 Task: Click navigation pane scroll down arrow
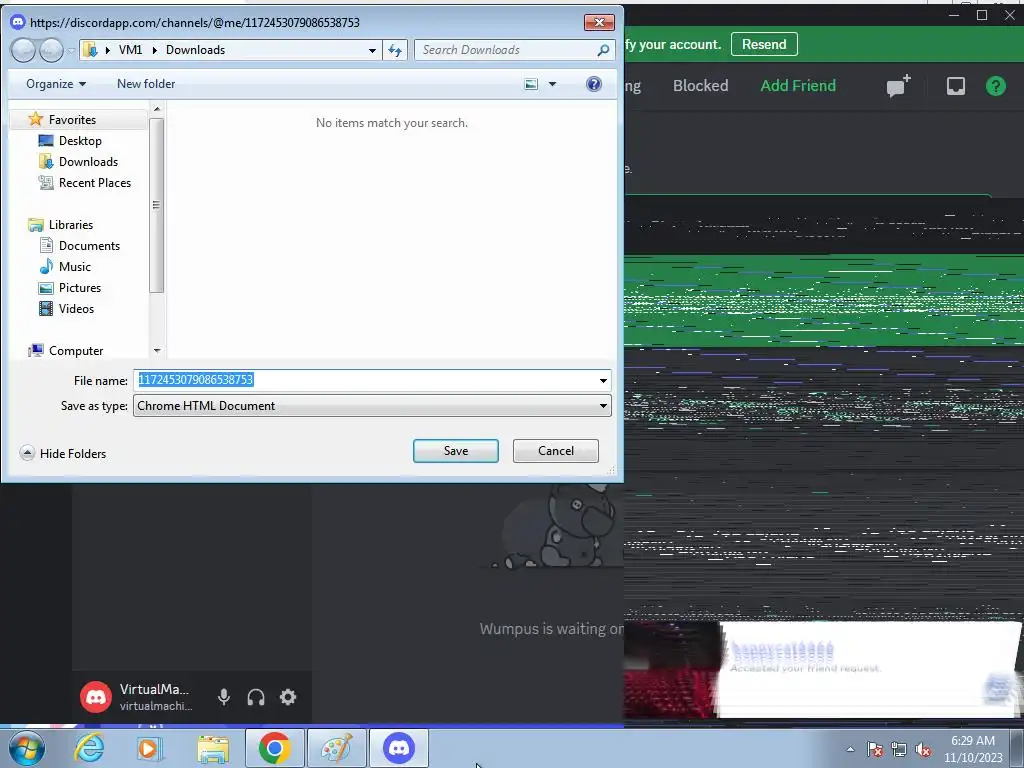pos(157,351)
